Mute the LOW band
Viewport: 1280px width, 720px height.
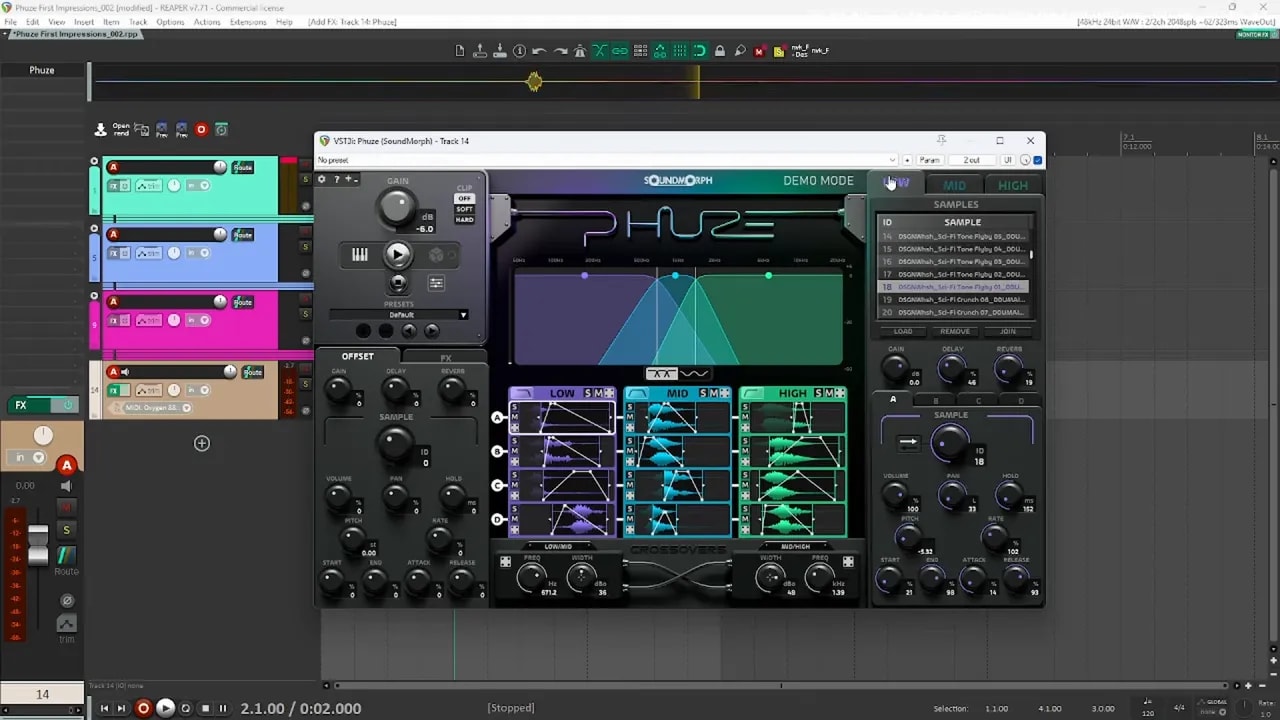pyautogui.click(x=599, y=393)
